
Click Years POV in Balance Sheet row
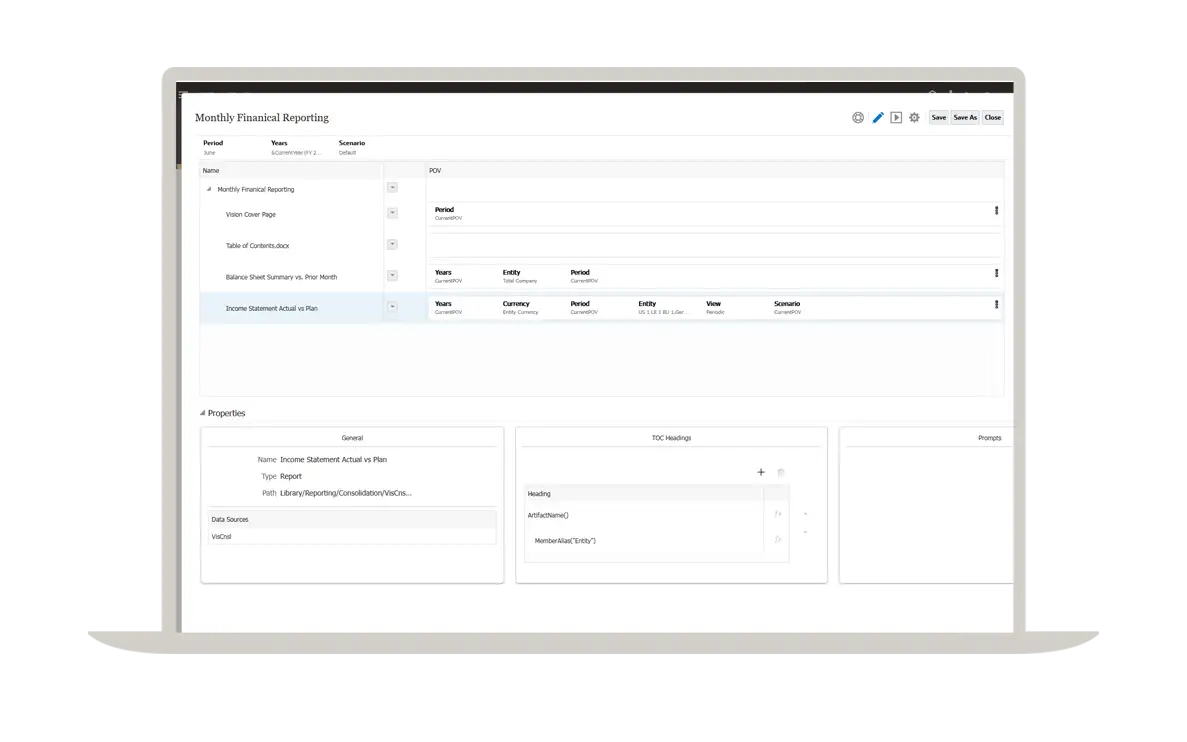448,276
